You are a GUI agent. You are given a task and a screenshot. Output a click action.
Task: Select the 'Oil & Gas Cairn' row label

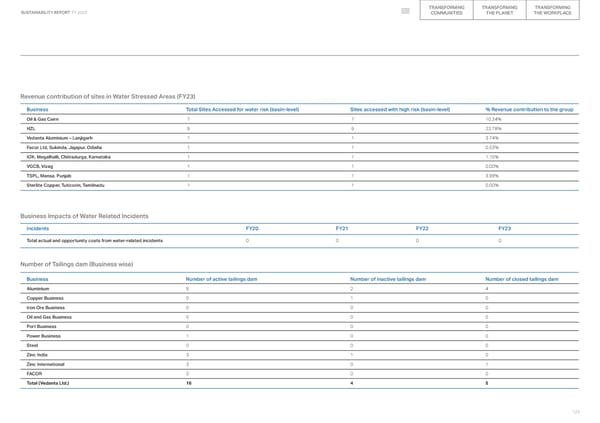[x=42, y=119]
